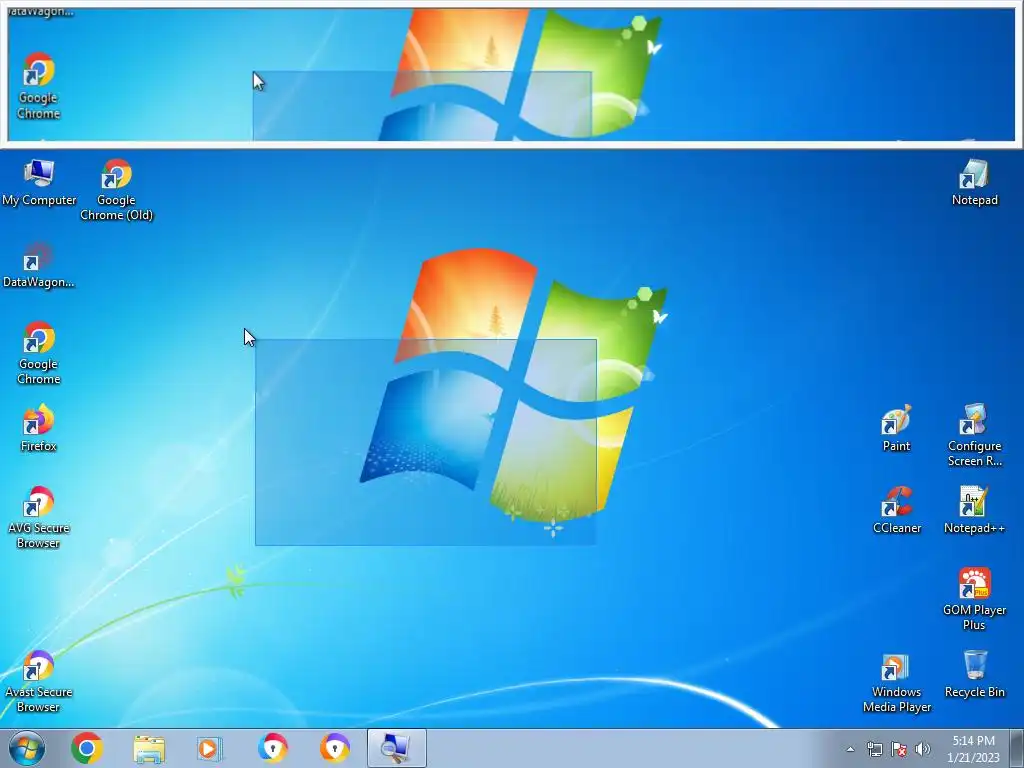Open the Action Center flag icon
This screenshot has height=768, width=1024.
[899, 749]
